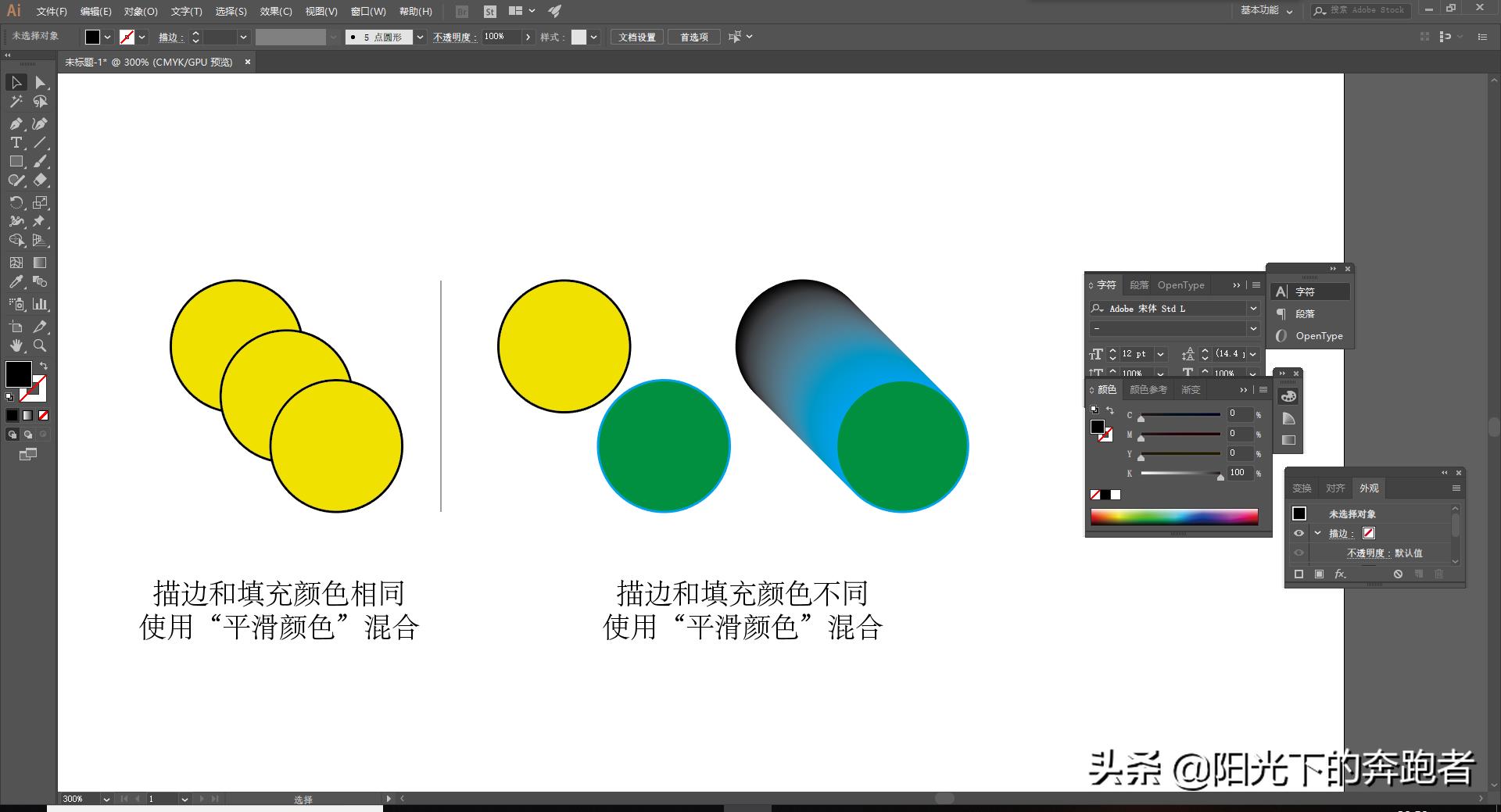Screen dimensions: 1501x812
Task: Click 首选项 button
Action: click(x=693, y=37)
